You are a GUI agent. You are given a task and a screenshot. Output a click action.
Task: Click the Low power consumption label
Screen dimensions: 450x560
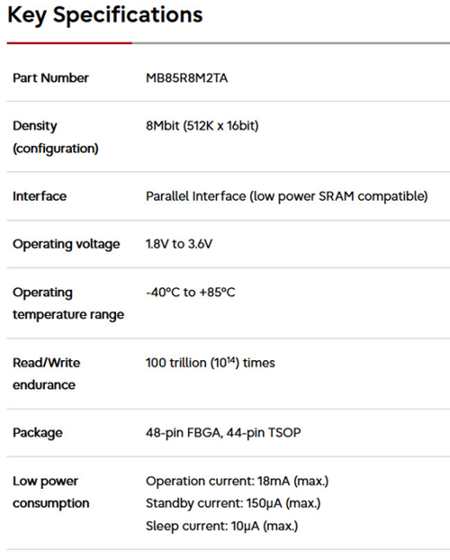point(51,492)
